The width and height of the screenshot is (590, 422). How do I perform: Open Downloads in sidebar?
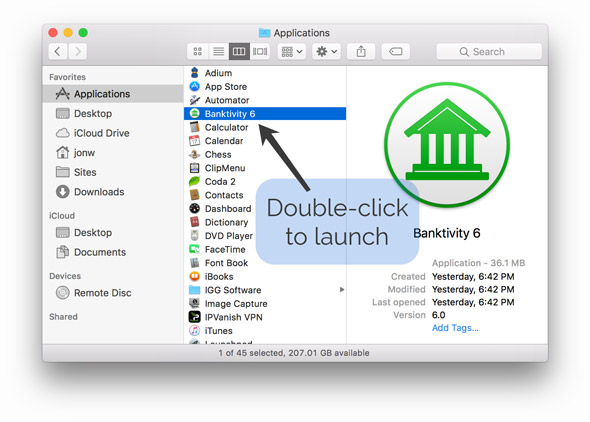[x=113, y=191]
